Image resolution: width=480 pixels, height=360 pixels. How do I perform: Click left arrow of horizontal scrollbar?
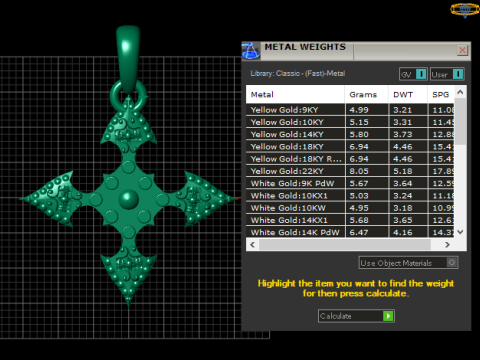(x=253, y=245)
